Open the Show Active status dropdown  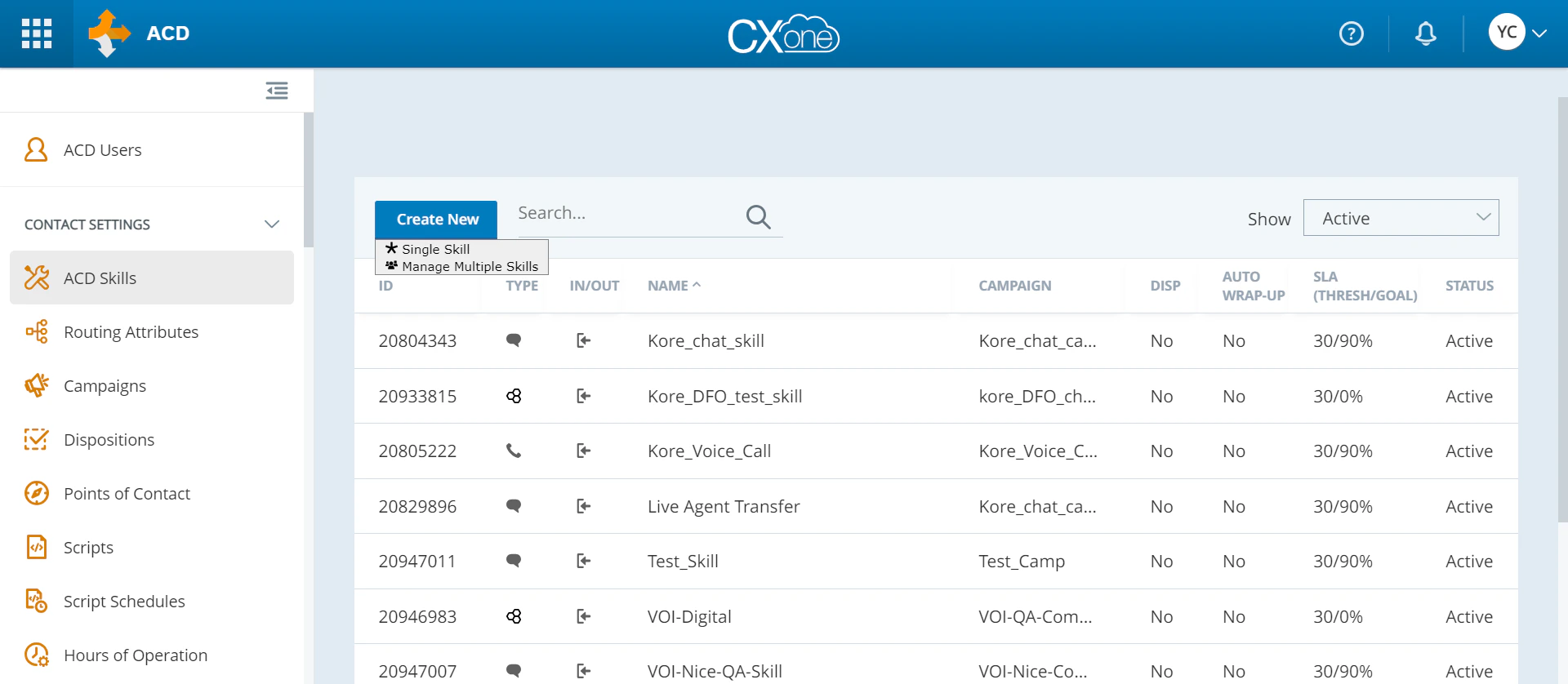pos(1401,218)
